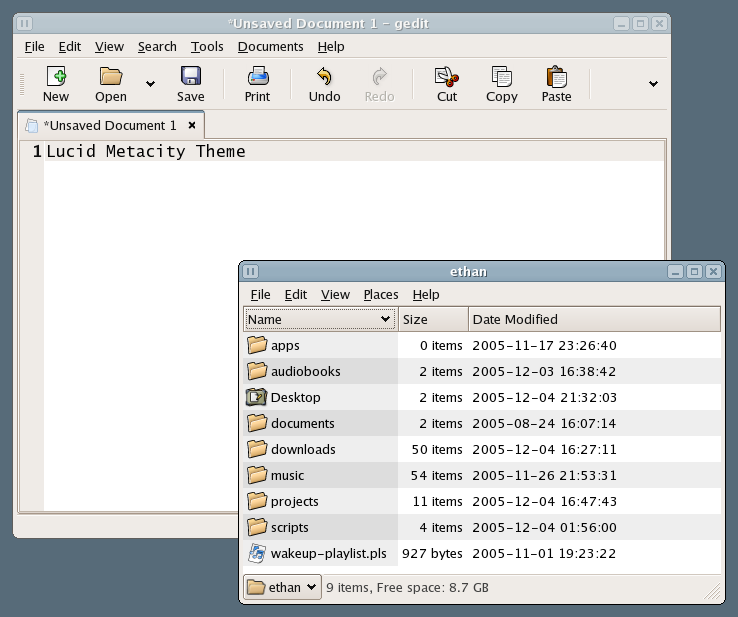Viewport: 738px width, 617px height.
Task: Select the projects folder icon
Action: pyautogui.click(x=257, y=501)
